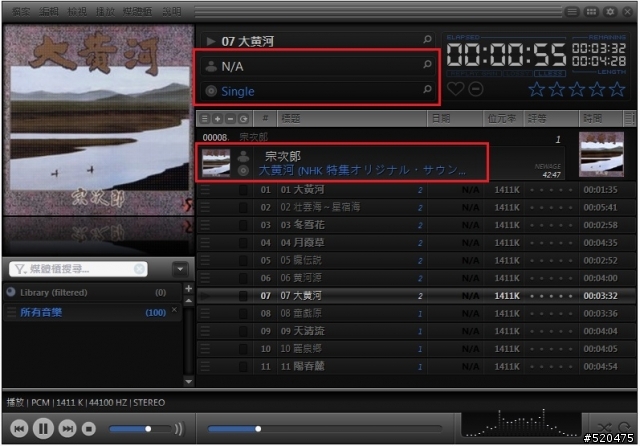Click the refresh icon in playlist toolbar
The image size is (640, 446).
coord(244,119)
